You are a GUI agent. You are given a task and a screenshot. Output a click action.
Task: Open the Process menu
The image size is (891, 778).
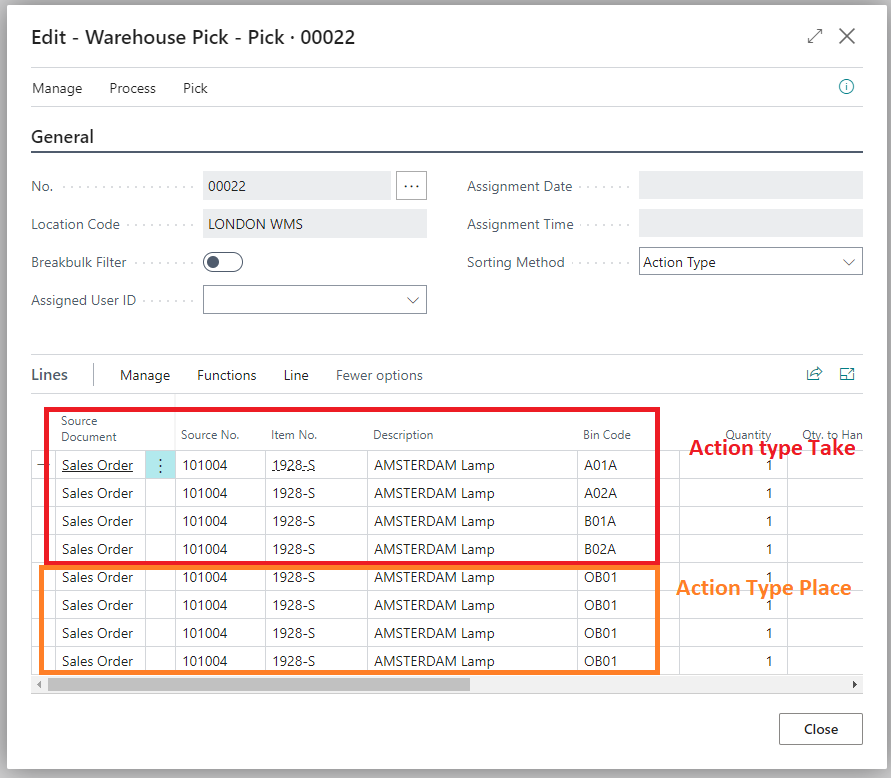(132, 88)
